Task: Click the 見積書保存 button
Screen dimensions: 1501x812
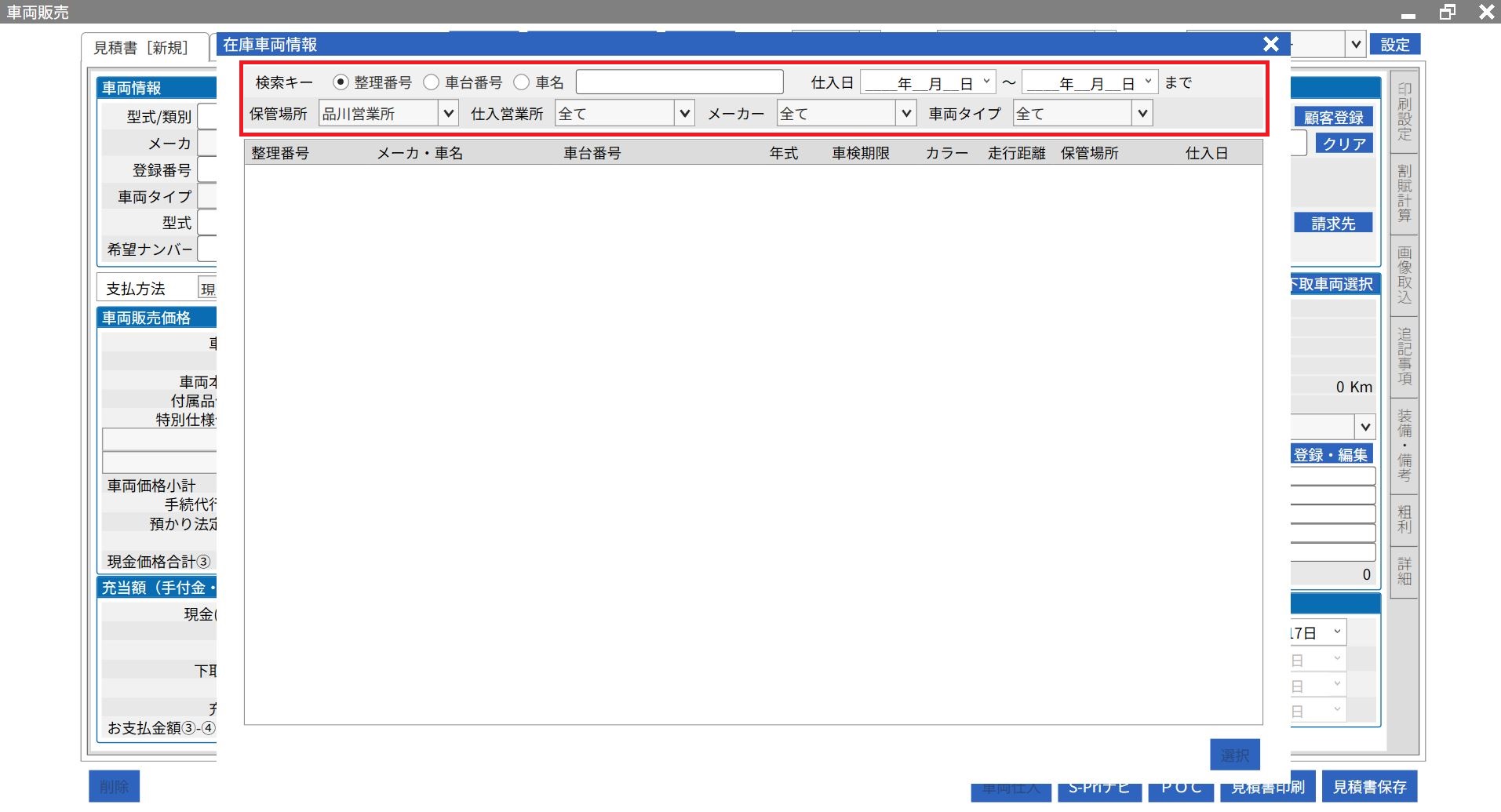Action: (x=1369, y=787)
